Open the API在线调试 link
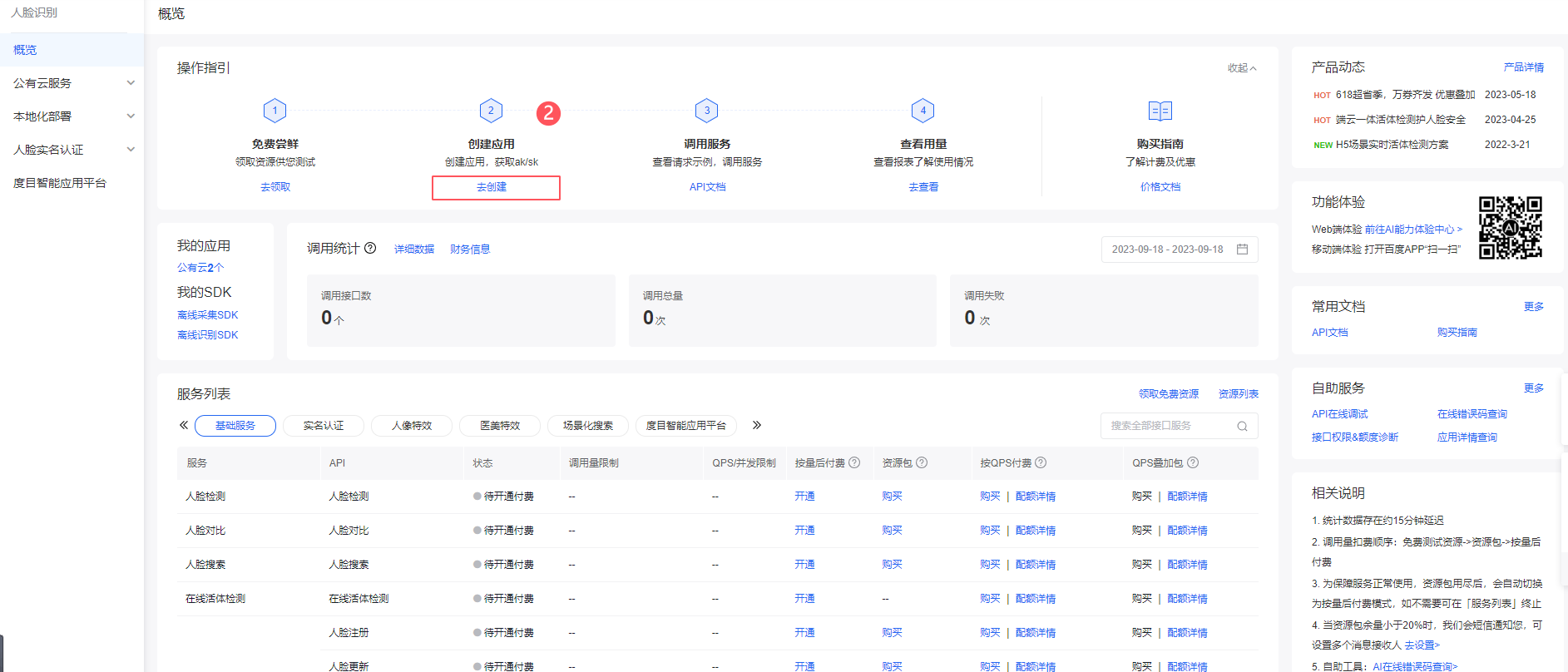Screen dimensions: 1568x672 click(x=1340, y=414)
